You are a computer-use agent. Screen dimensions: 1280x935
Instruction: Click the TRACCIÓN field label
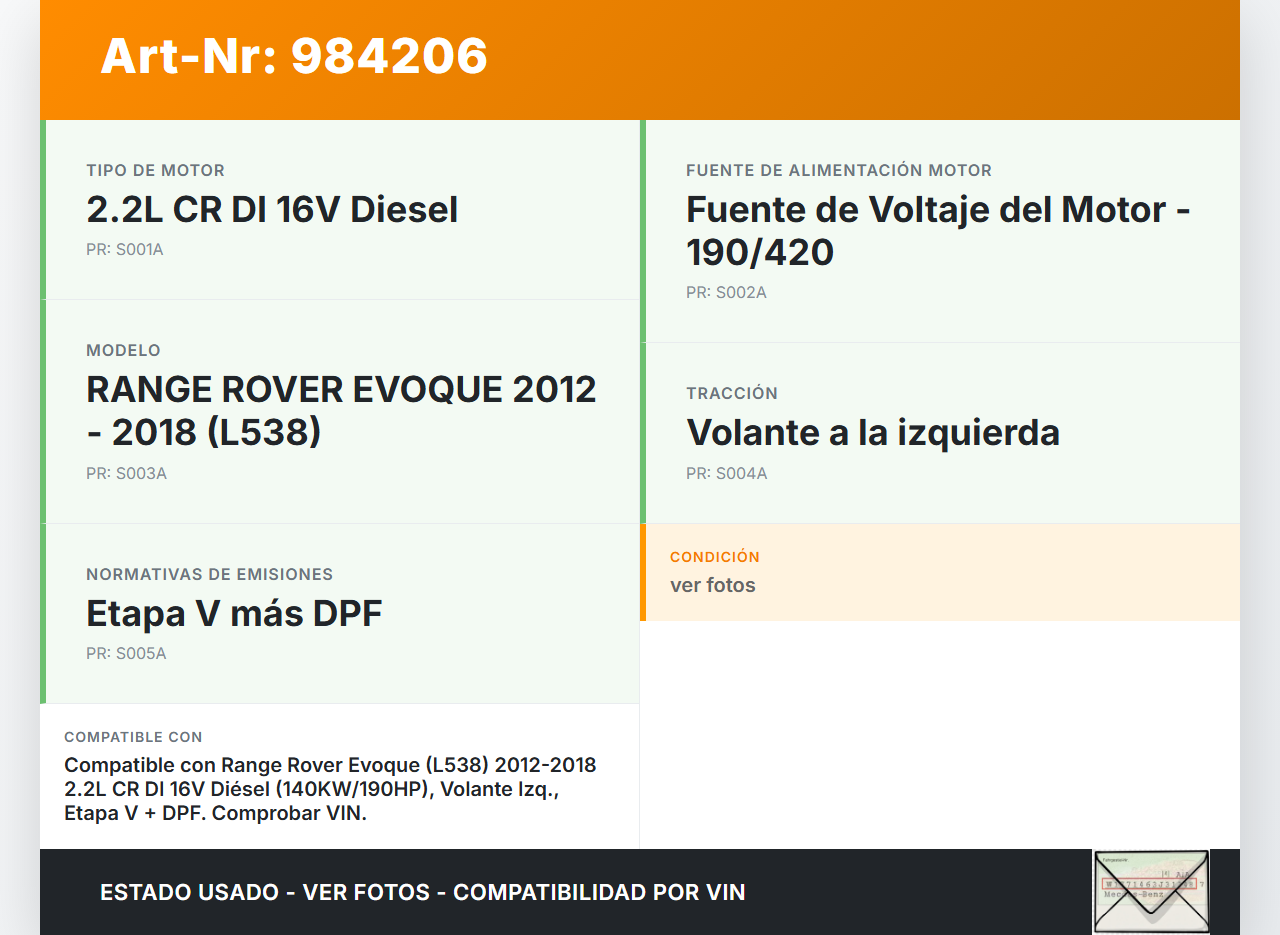click(731, 394)
